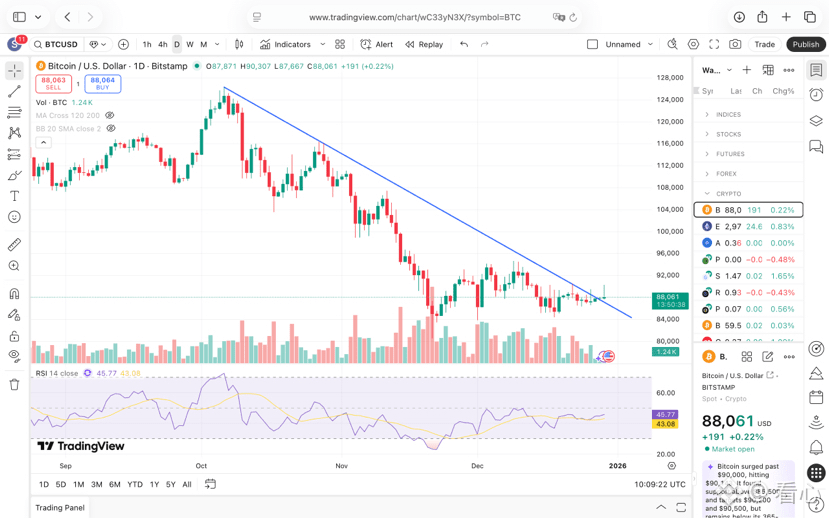
Task: Switch to 4h timeframe
Action: click(x=163, y=44)
